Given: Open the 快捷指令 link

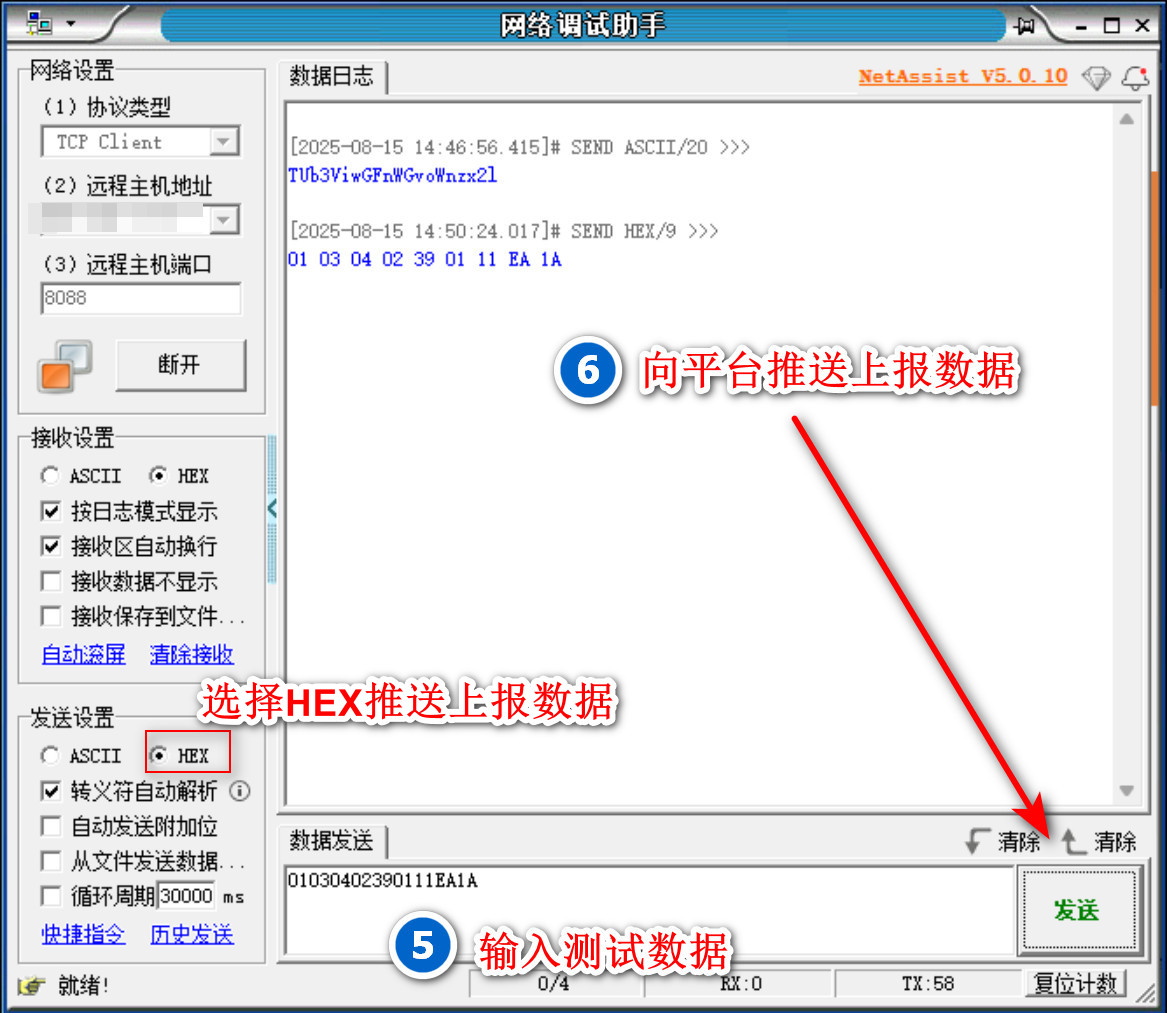Looking at the screenshot, I should click(x=84, y=935).
